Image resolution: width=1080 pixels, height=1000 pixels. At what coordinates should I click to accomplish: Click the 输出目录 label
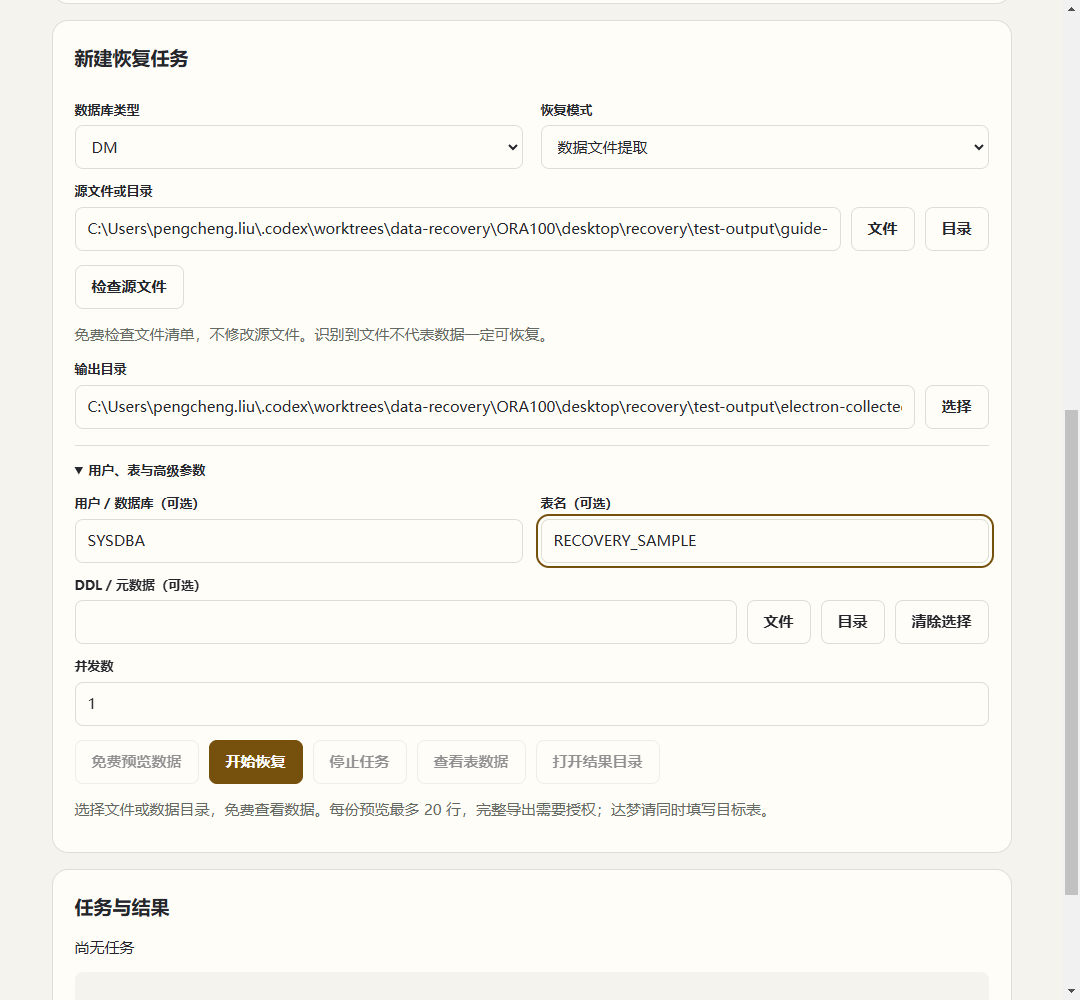tap(101, 369)
